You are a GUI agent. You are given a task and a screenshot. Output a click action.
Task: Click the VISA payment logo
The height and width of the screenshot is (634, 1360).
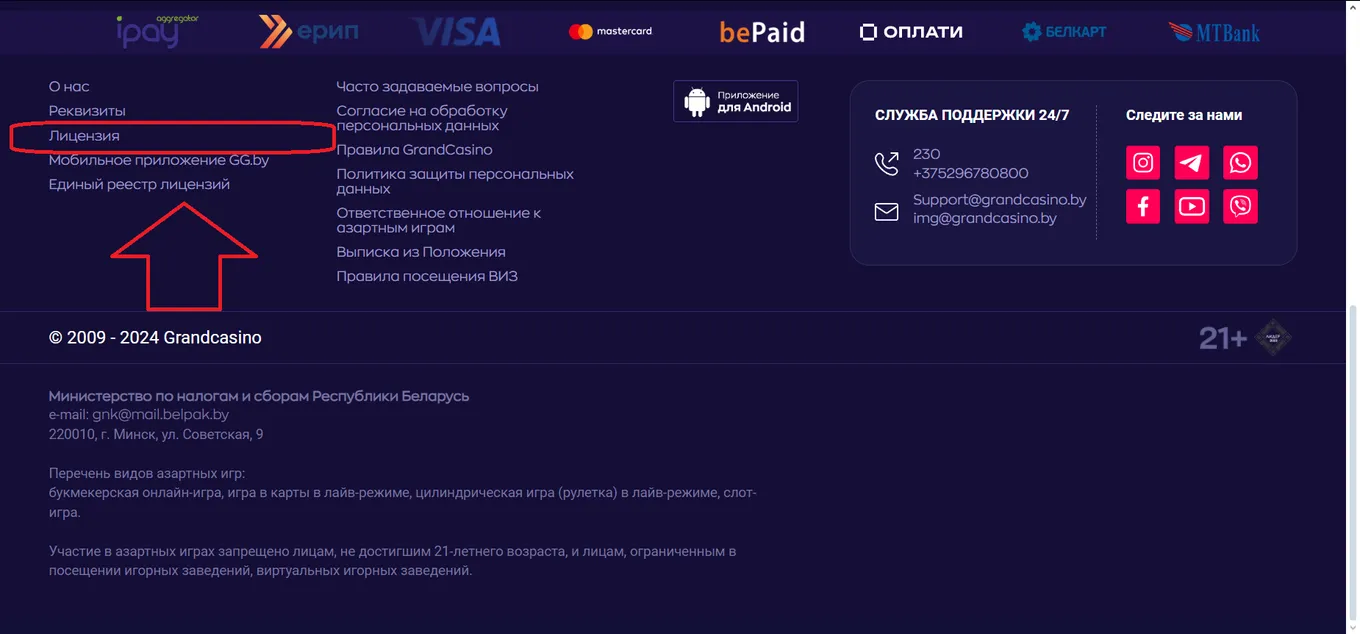click(456, 32)
